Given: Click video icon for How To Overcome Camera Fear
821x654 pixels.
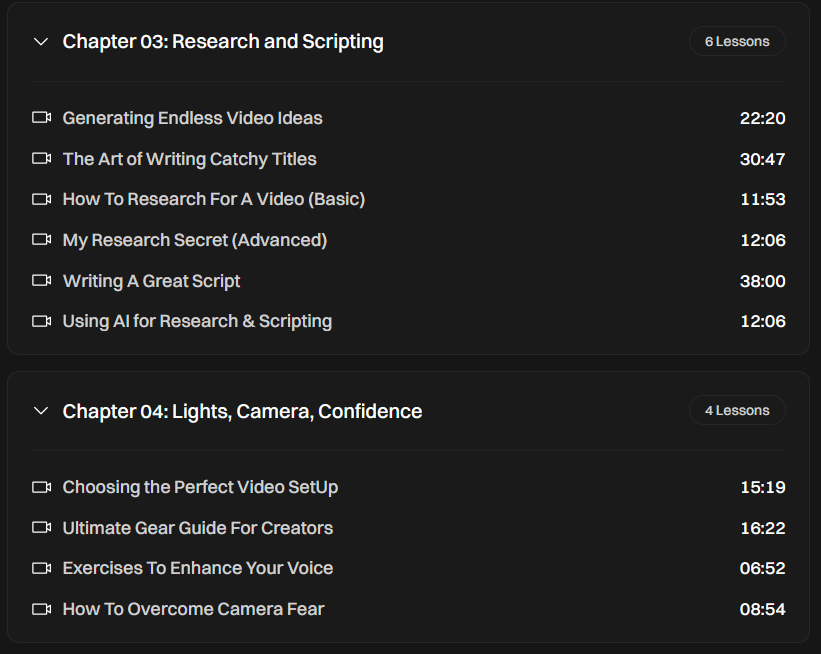Looking at the screenshot, I should [41, 609].
